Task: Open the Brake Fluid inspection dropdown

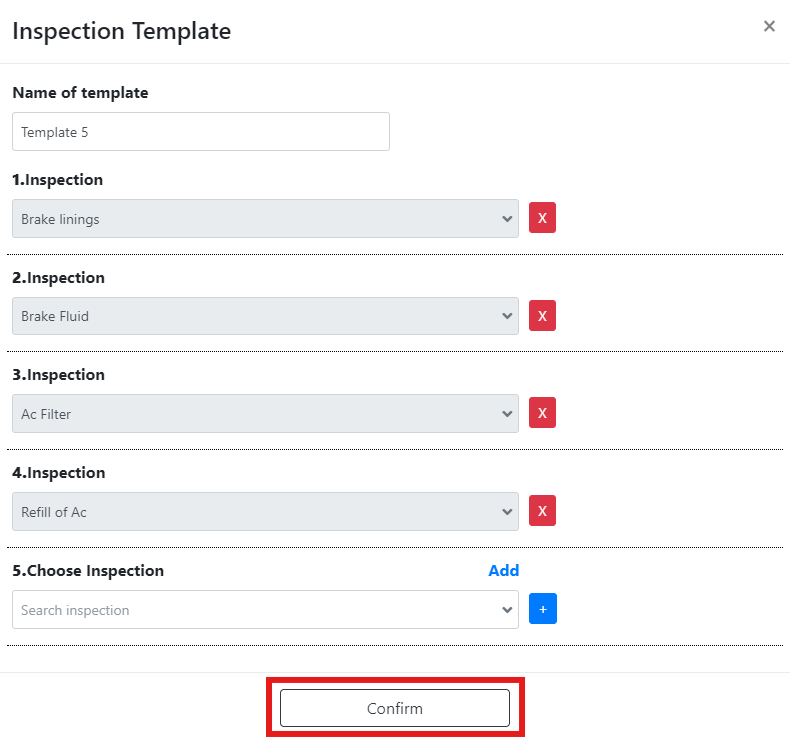Action: 265,316
